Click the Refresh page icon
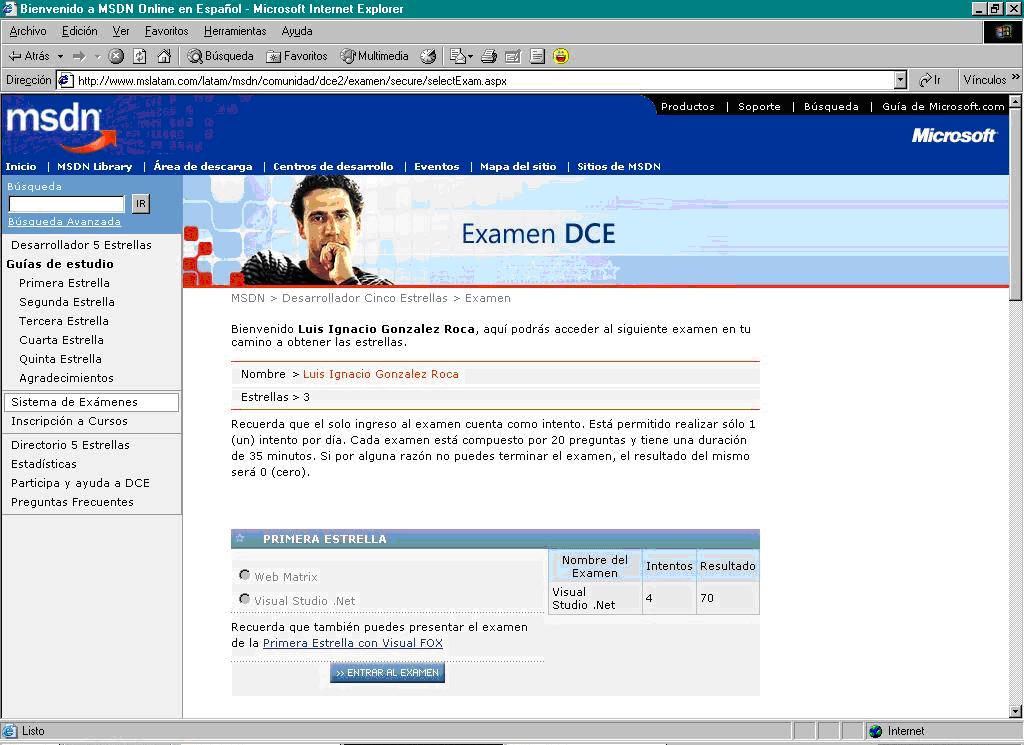Screen dimensions: 1024x745 pyautogui.click(x=140, y=56)
